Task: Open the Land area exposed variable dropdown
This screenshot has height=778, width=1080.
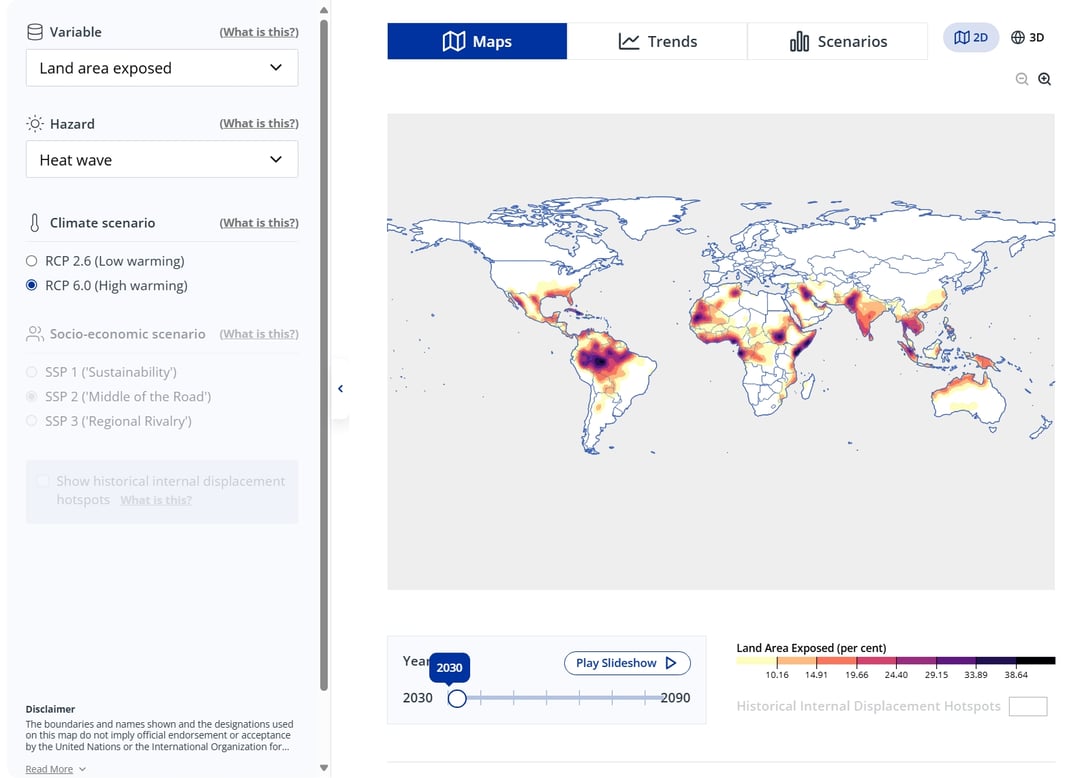Action: point(161,68)
